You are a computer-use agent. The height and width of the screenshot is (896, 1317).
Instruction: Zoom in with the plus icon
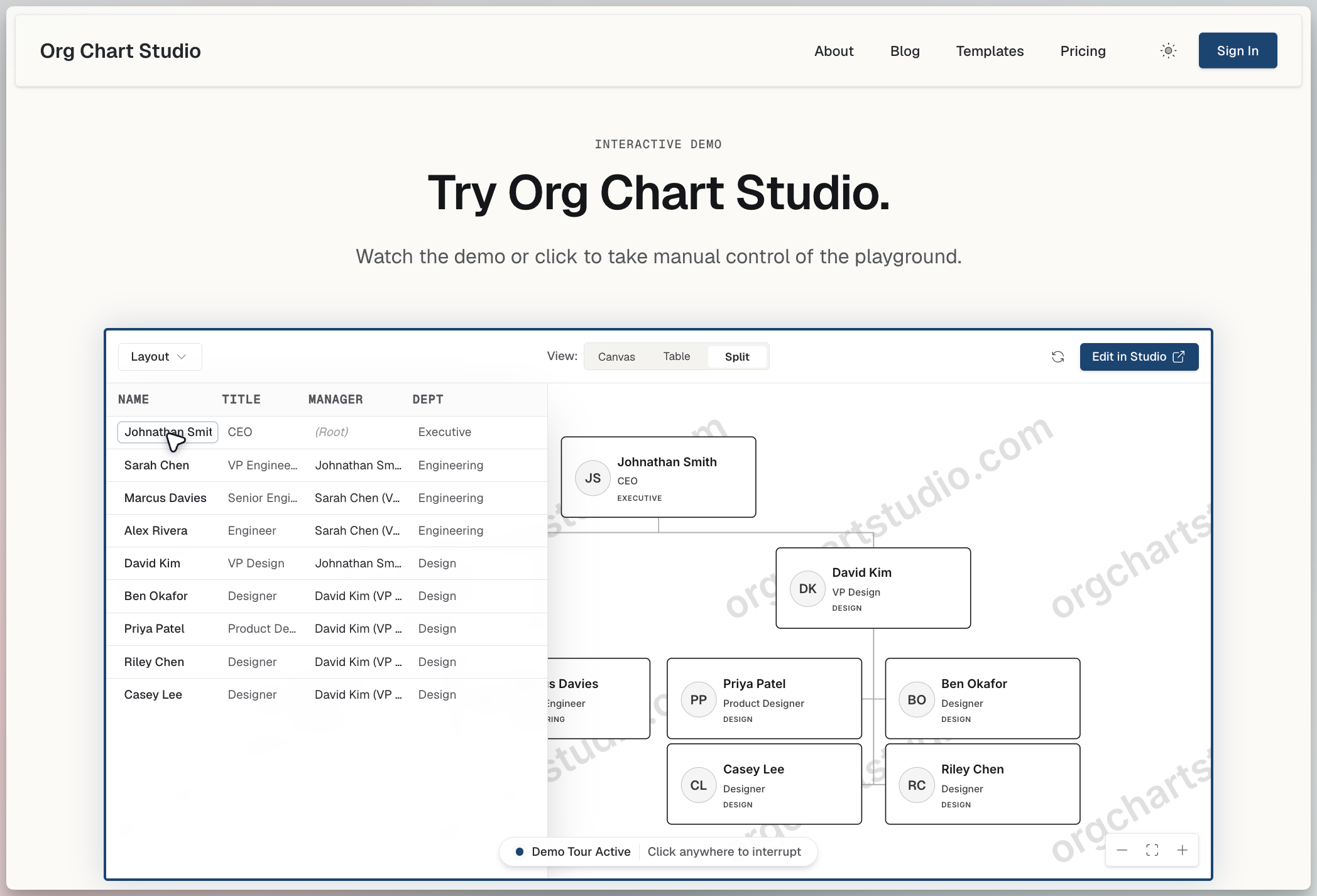(x=1182, y=850)
